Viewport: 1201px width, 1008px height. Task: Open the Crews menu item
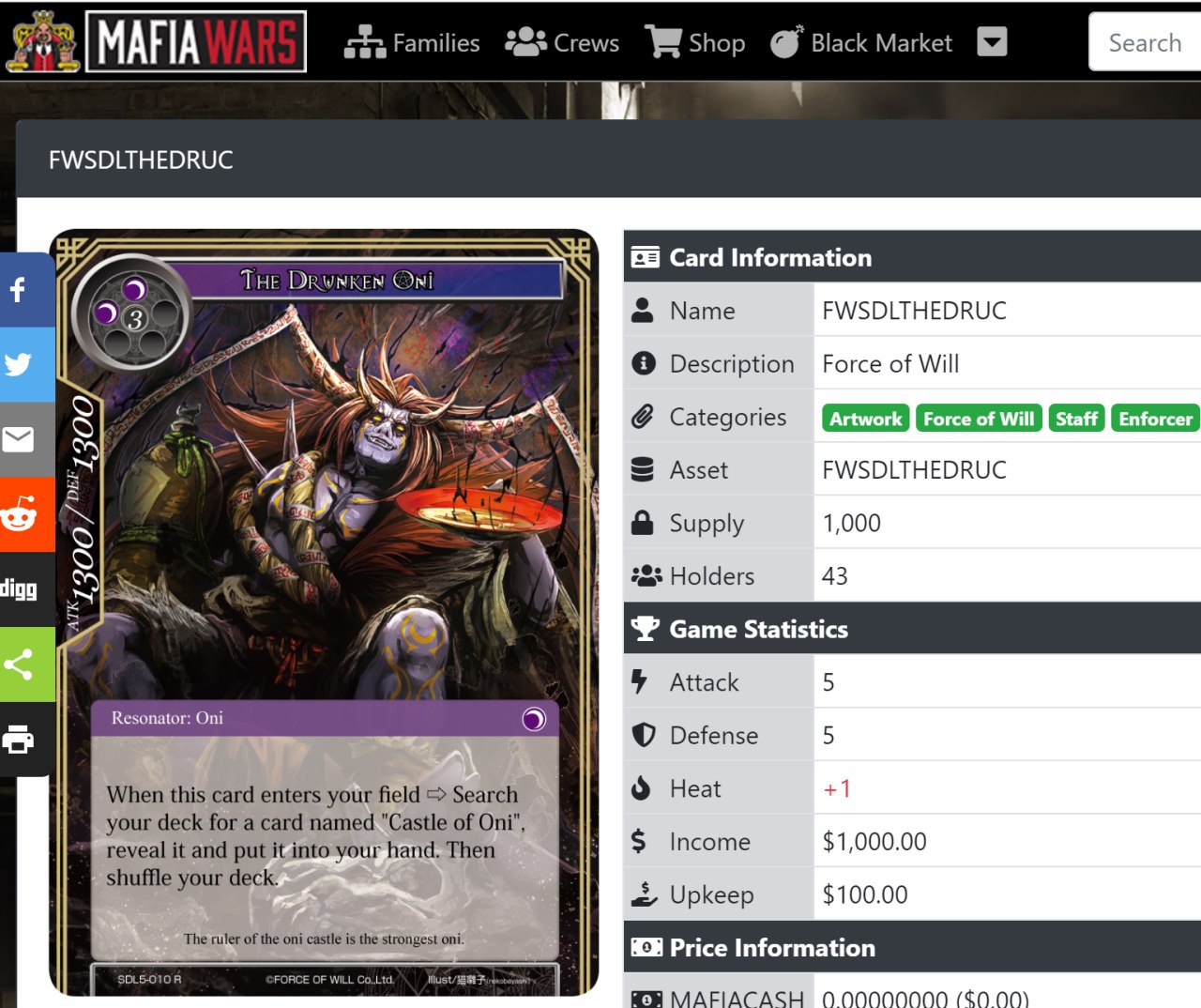coord(562,43)
